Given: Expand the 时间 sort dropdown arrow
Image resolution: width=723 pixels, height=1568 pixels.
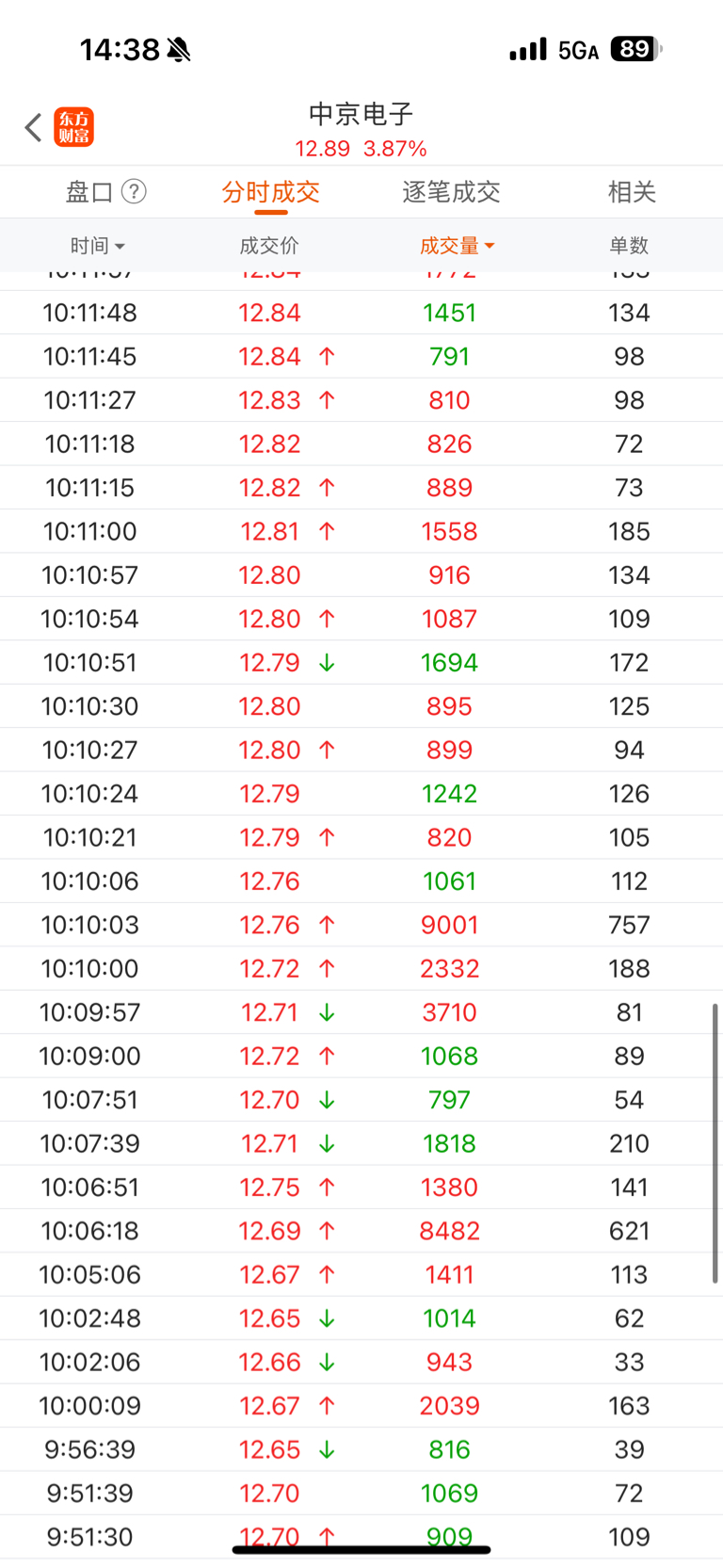Looking at the screenshot, I should coord(120,247).
